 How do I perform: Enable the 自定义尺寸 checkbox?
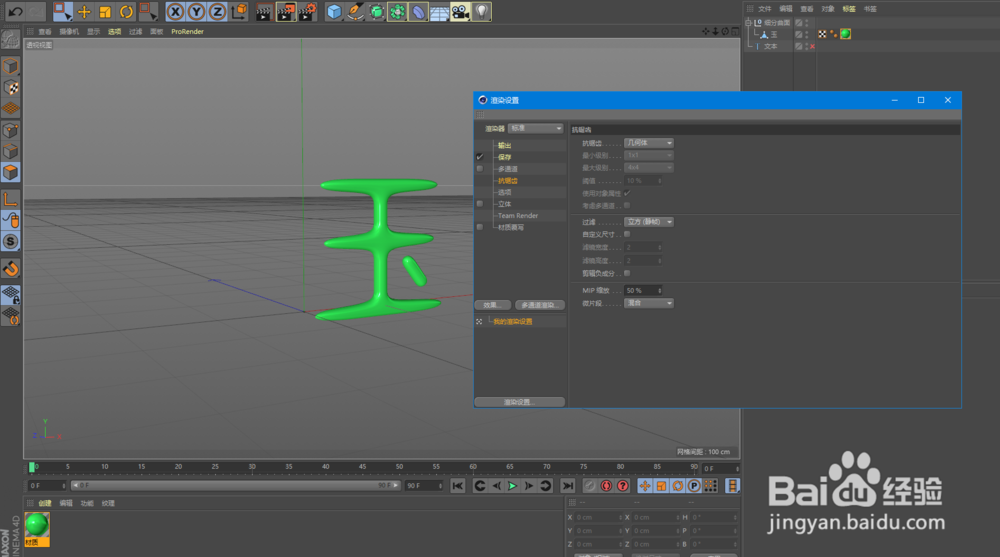tap(627, 234)
